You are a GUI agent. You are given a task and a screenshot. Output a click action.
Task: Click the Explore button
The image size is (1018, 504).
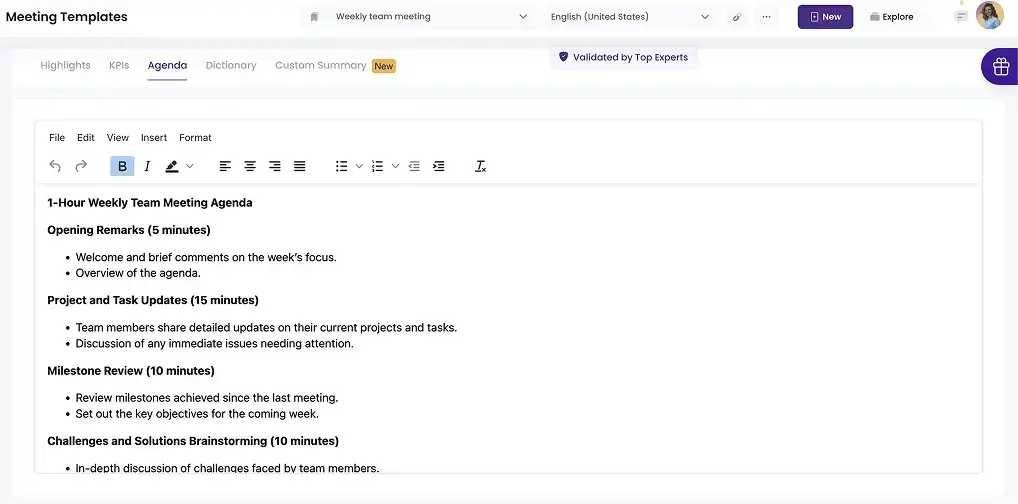[x=891, y=17]
